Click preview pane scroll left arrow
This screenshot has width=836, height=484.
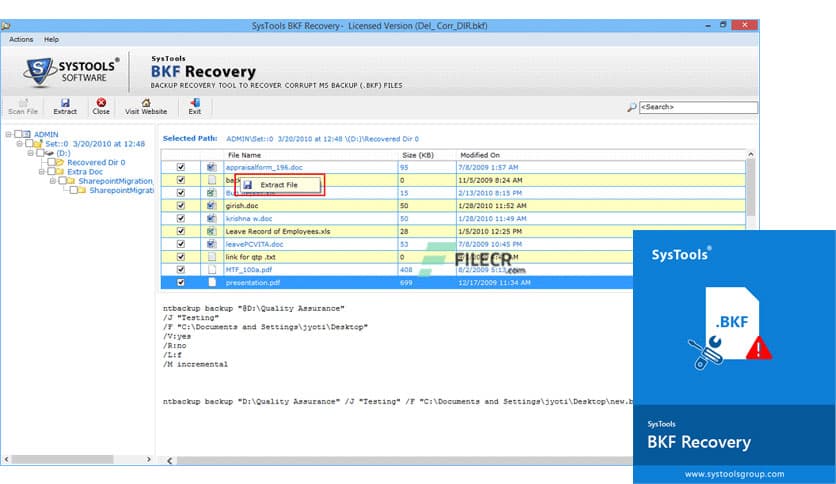(x=170, y=461)
